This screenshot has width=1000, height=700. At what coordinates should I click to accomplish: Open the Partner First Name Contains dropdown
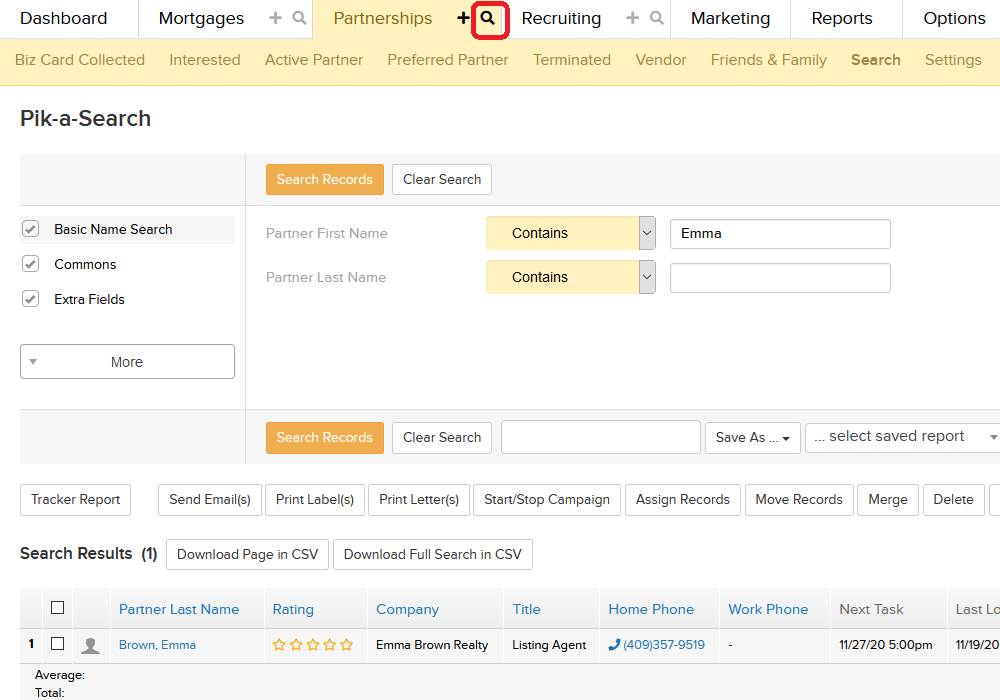click(571, 233)
